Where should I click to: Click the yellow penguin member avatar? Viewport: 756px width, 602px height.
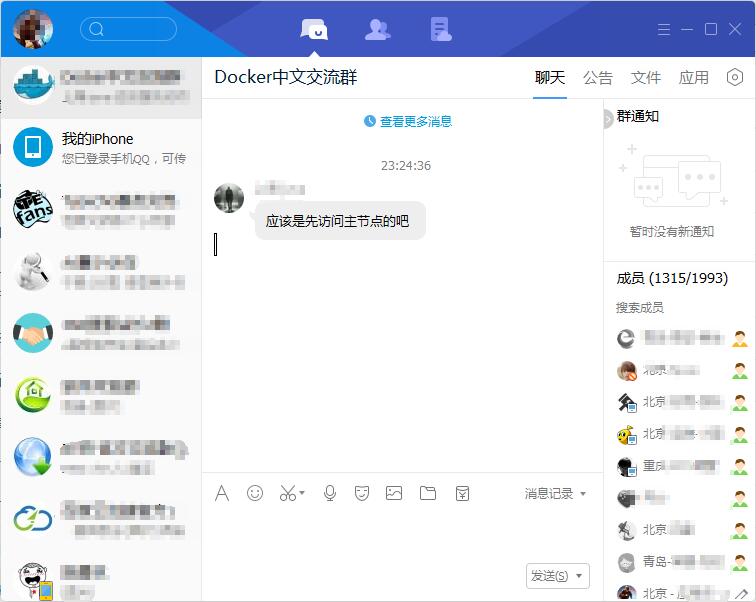click(x=627, y=435)
